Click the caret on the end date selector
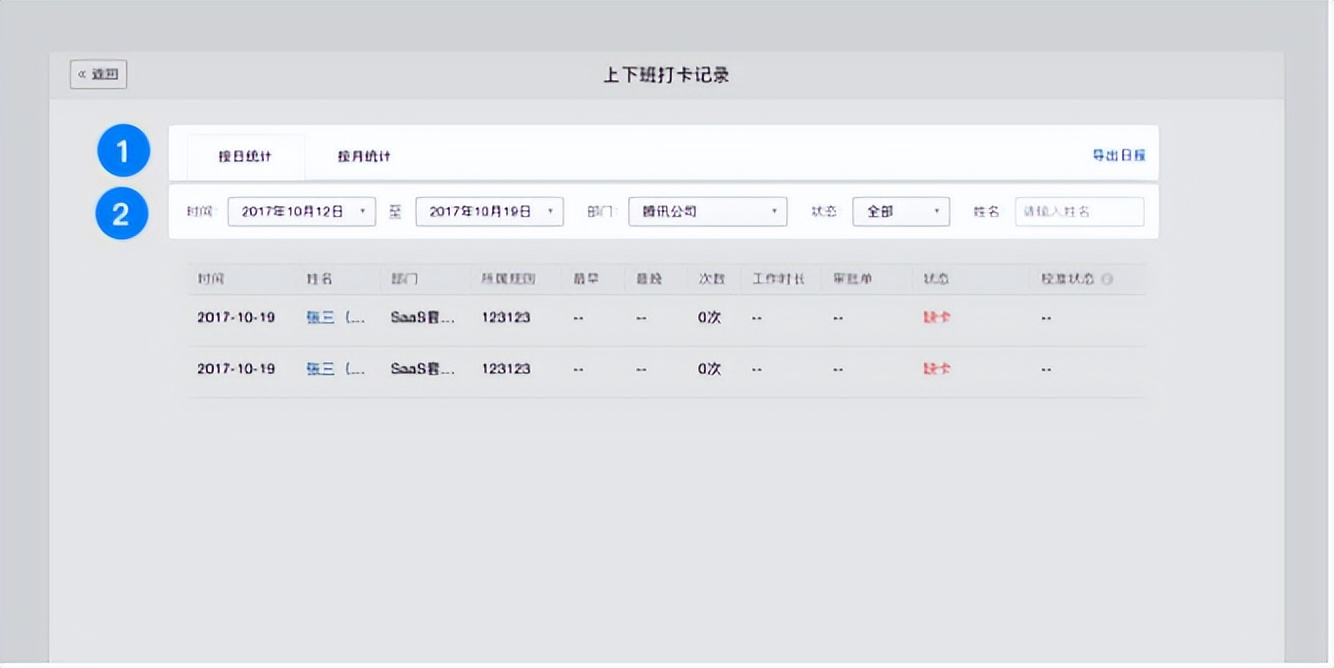This screenshot has height=668, width=1334. pos(550,211)
